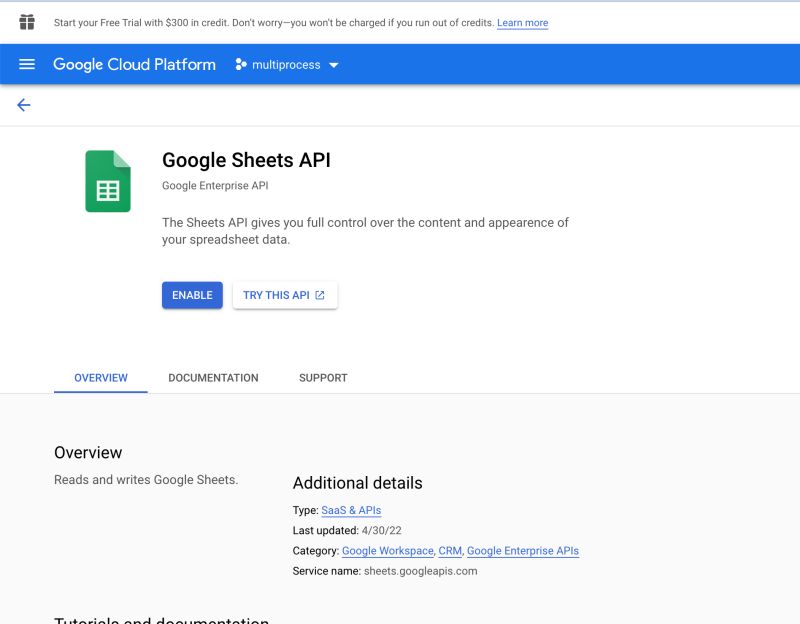Select the OVERVIEW tab
800x624 pixels.
pyautogui.click(x=101, y=378)
